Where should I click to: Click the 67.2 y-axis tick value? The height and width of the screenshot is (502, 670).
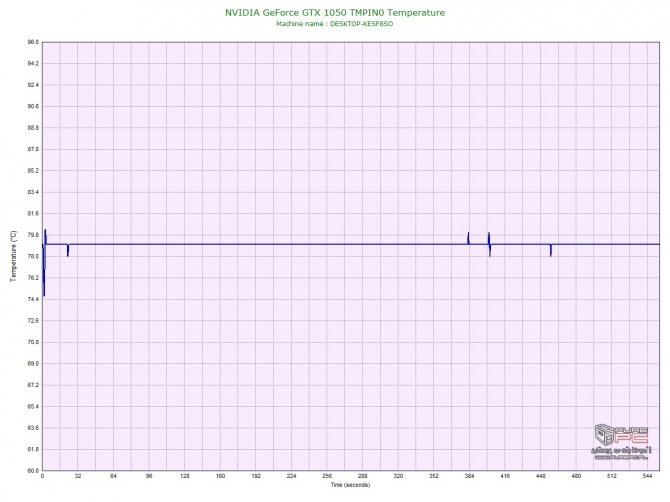coord(33,385)
